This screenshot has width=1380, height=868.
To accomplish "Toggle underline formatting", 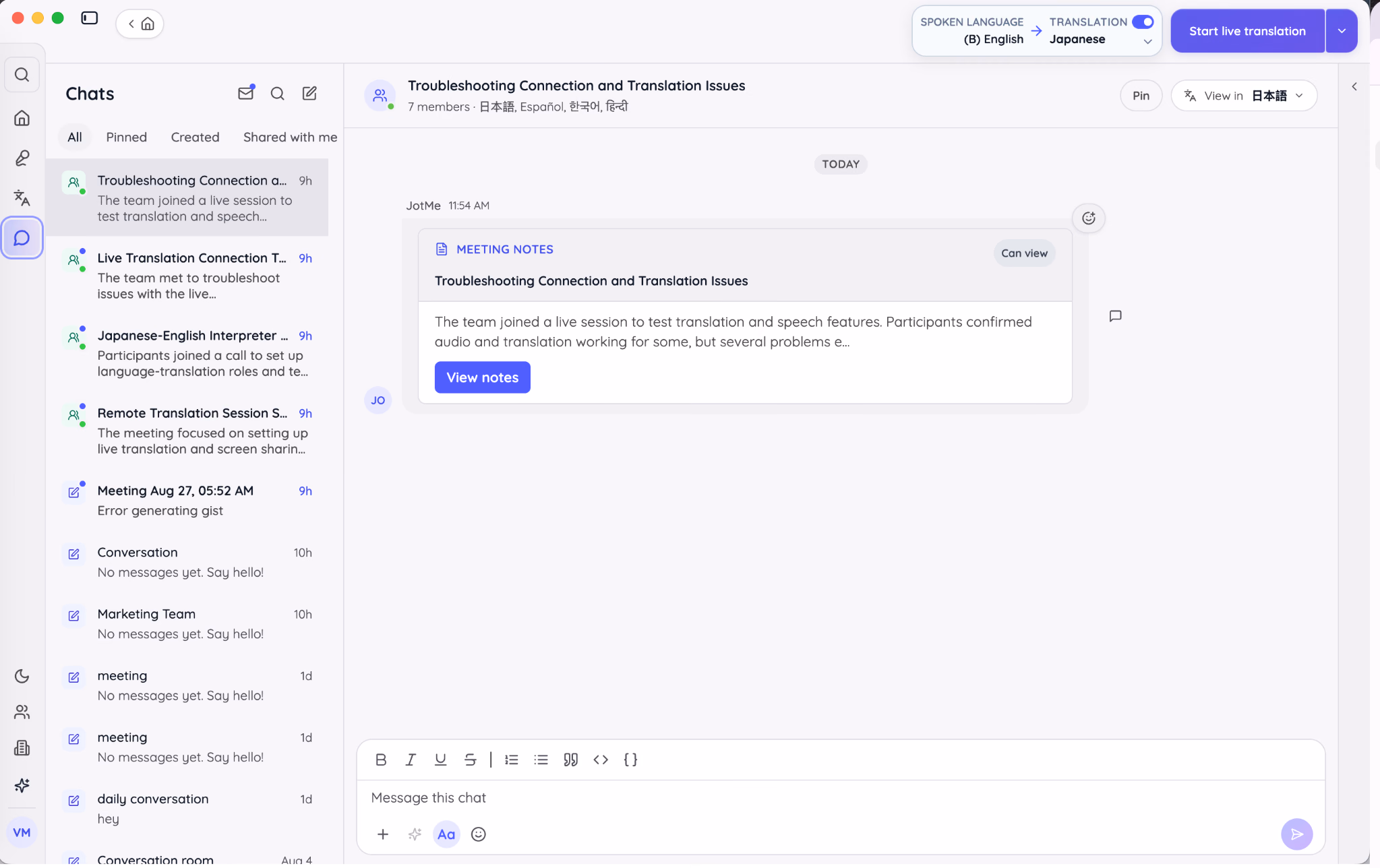I will pyautogui.click(x=440, y=759).
